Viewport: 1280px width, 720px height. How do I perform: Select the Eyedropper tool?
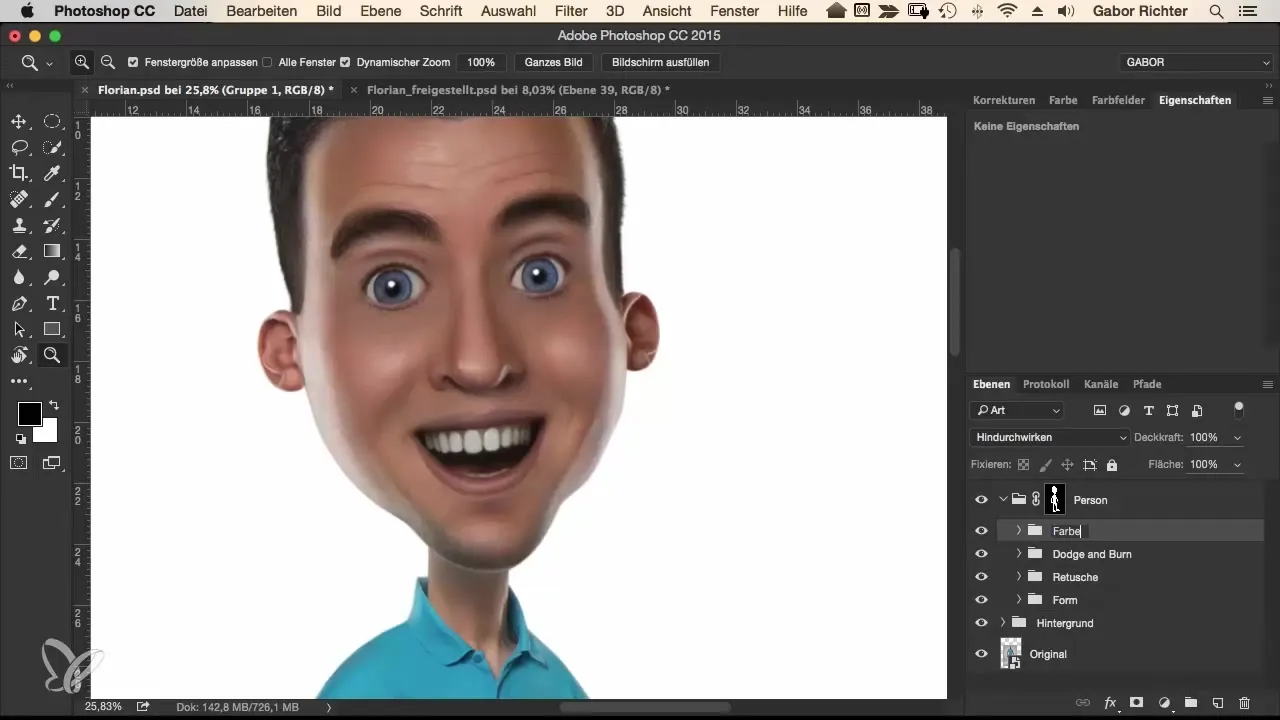[52, 173]
